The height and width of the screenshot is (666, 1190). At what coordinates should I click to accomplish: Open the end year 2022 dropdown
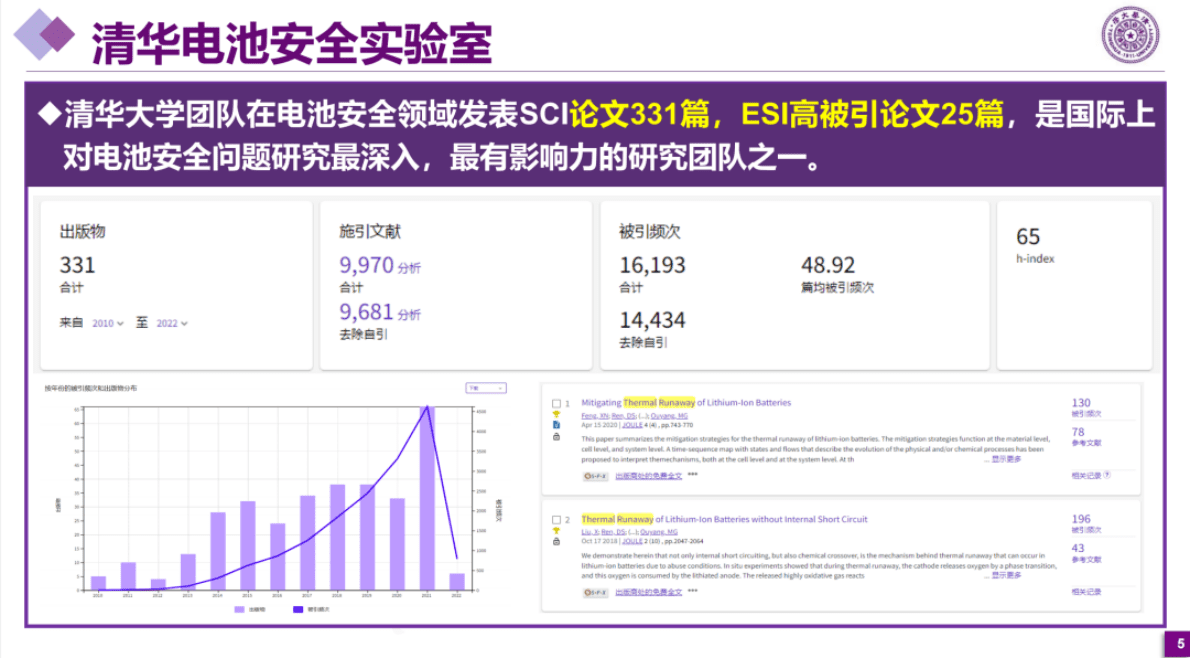[x=171, y=323]
